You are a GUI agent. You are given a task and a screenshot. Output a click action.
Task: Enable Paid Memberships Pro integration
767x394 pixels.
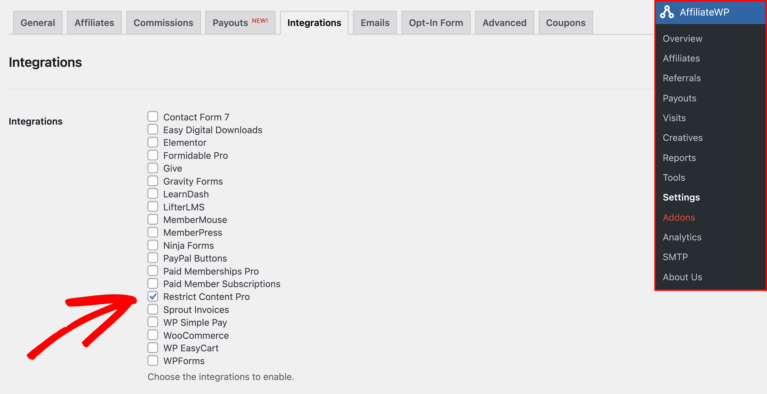pos(153,271)
